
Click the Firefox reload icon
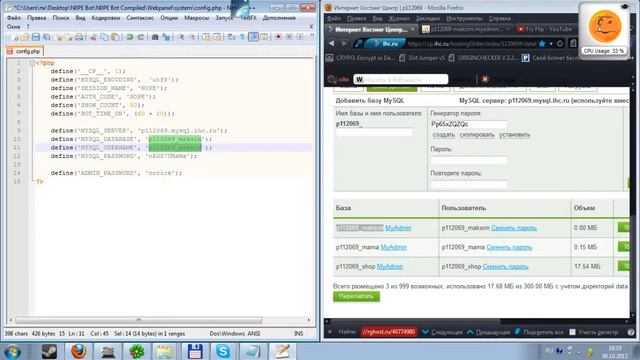coord(560,43)
